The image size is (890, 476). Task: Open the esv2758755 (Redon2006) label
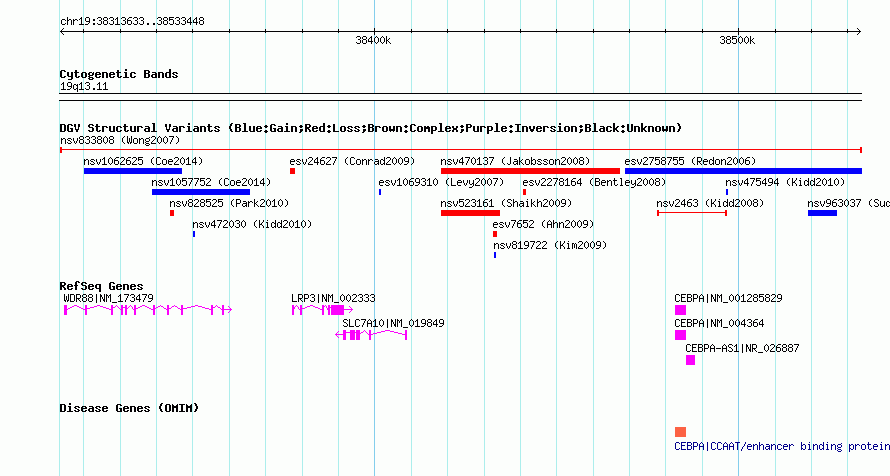pos(690,161)
